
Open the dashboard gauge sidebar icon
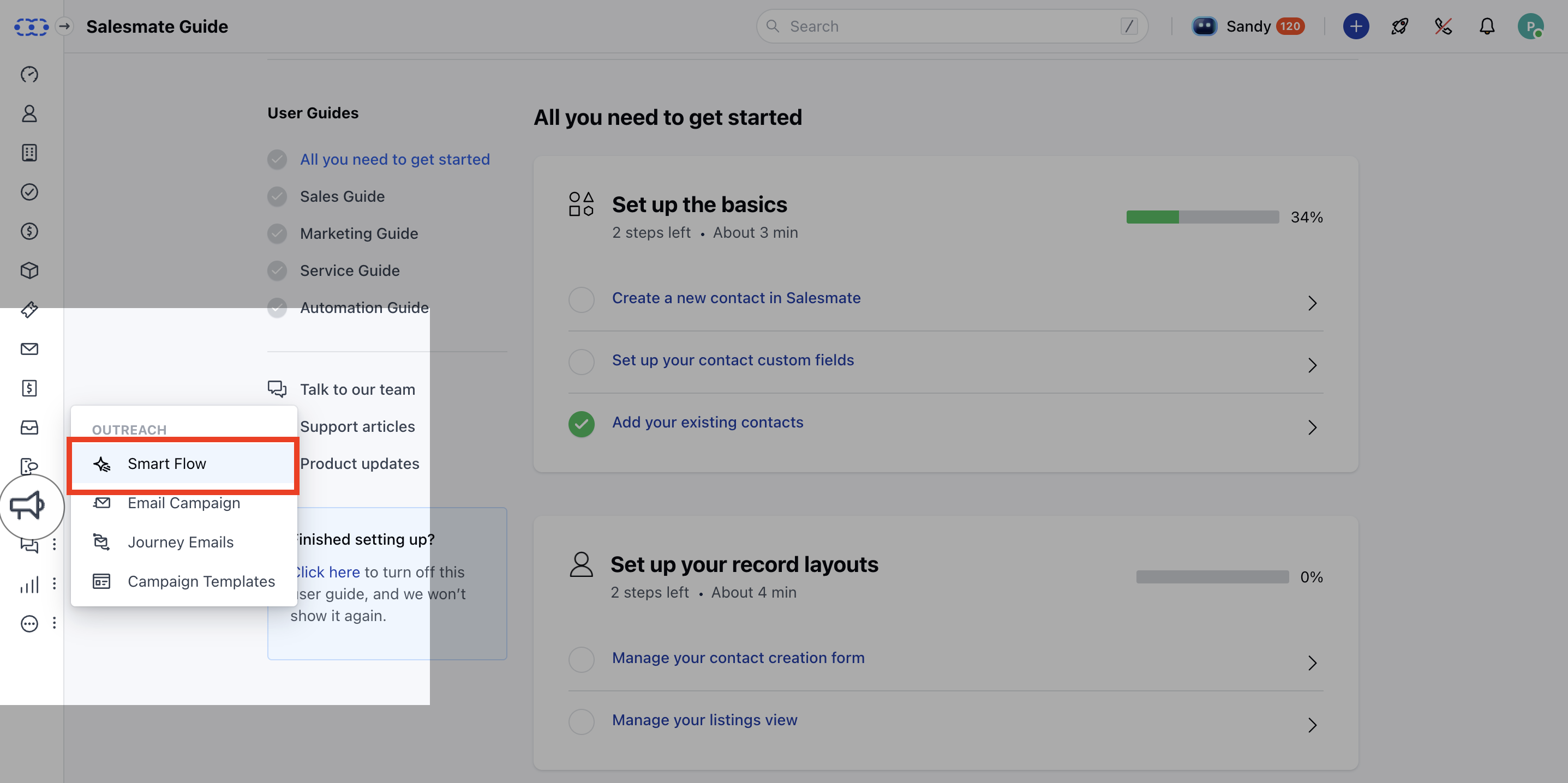click(29, 74)
